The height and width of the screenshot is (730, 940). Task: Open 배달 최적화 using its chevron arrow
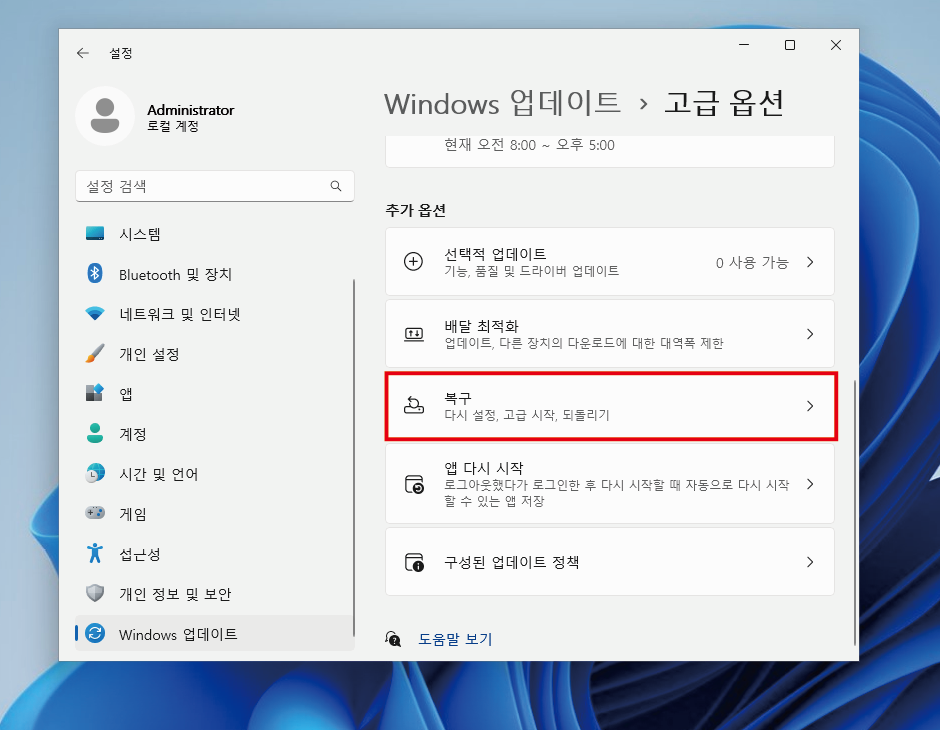[x=810, y=334]
